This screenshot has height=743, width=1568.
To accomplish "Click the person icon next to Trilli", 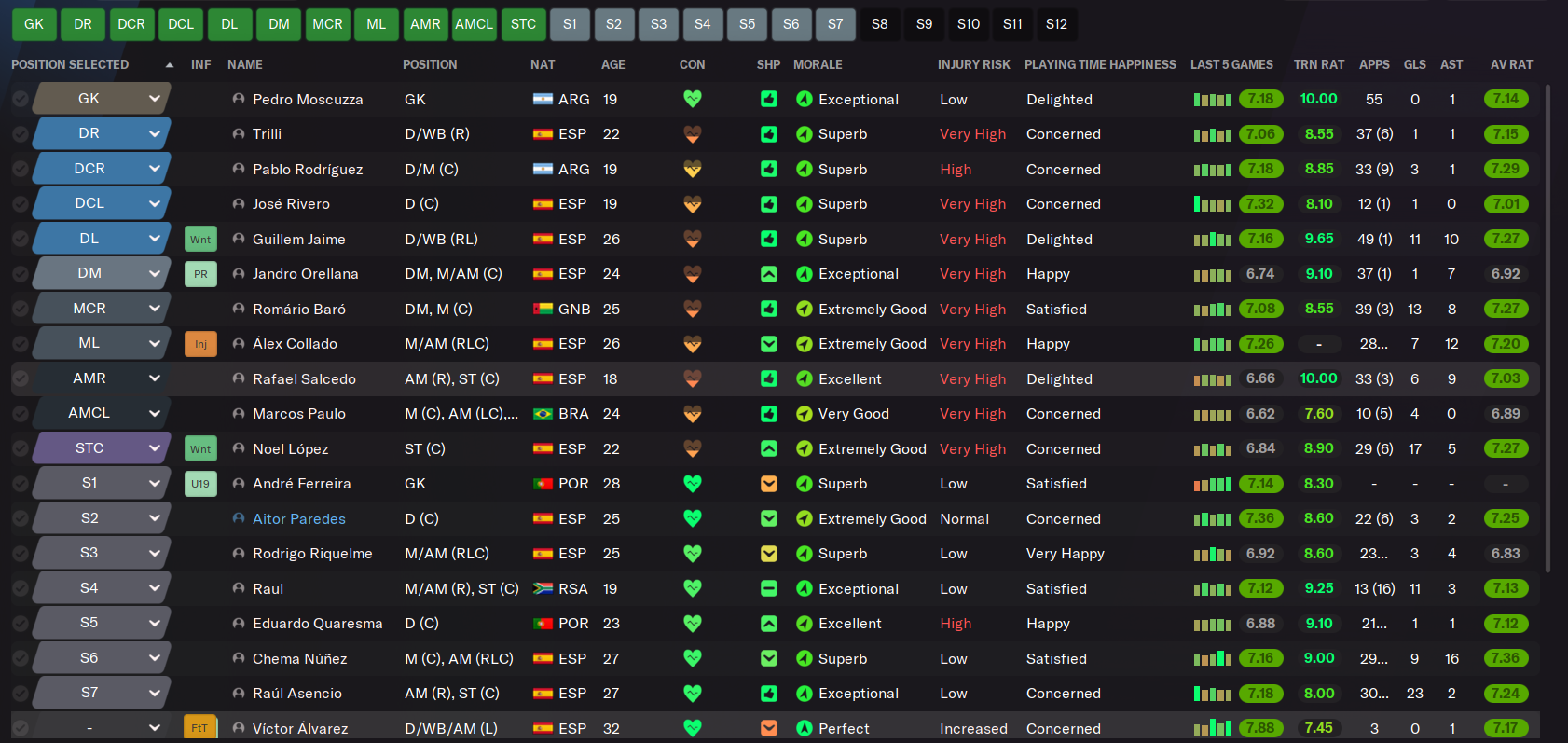I will pos(239,134).
